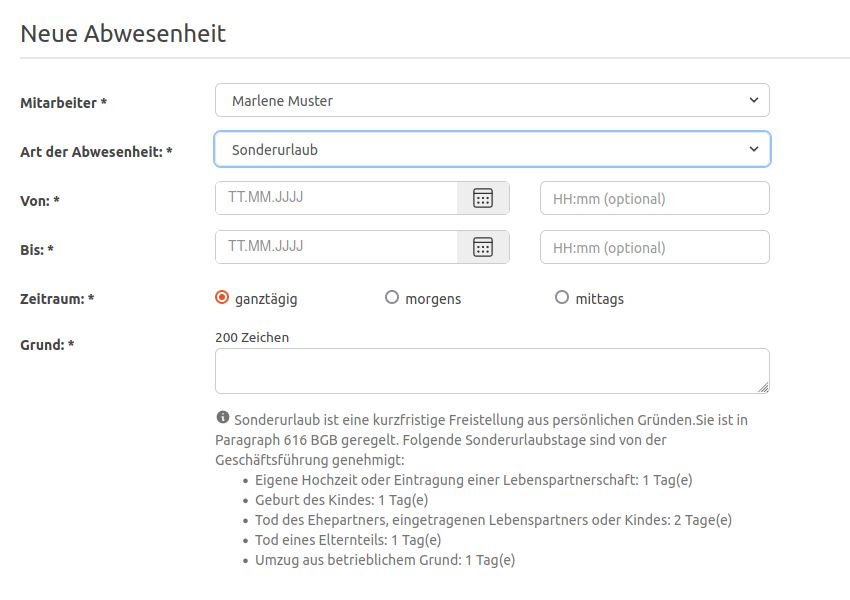Click into the Grund text area
Image resolution: width=850 pixels, height=600 pixels.
coord(492,371)
